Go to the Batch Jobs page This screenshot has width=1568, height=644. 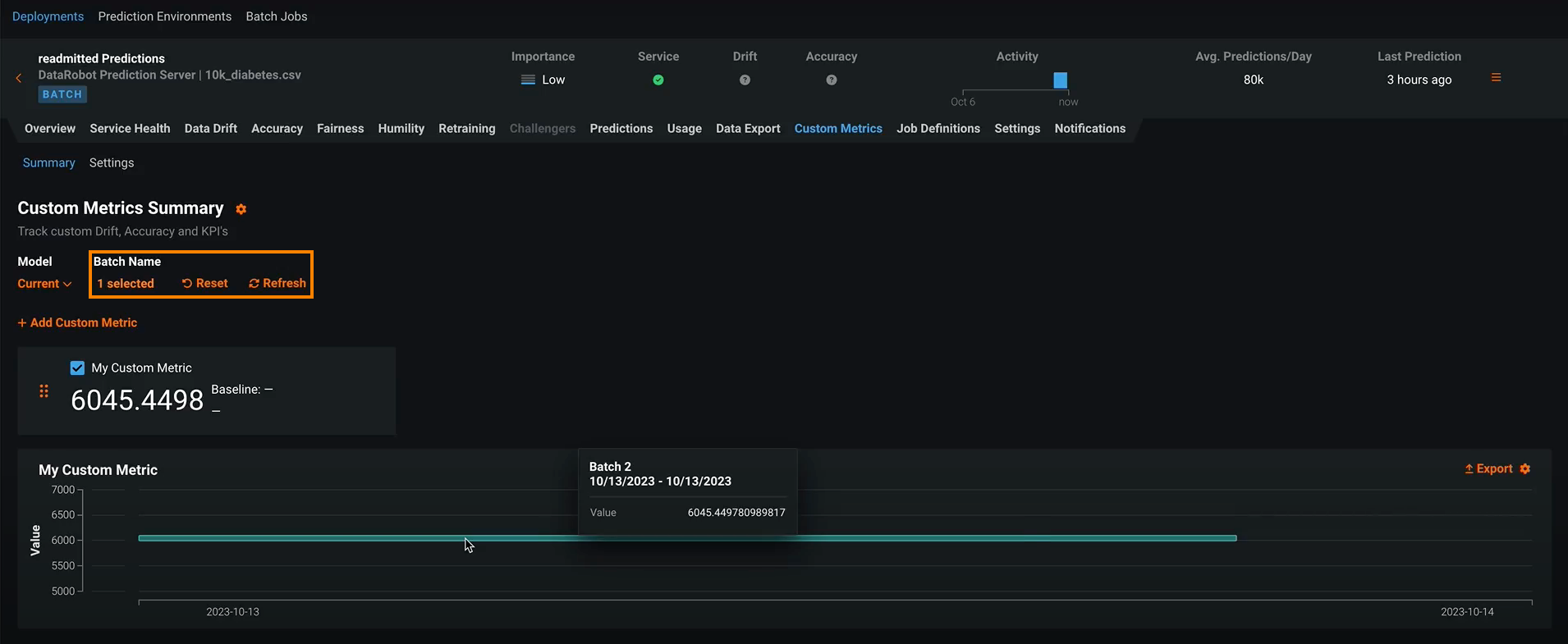point(276,16)
